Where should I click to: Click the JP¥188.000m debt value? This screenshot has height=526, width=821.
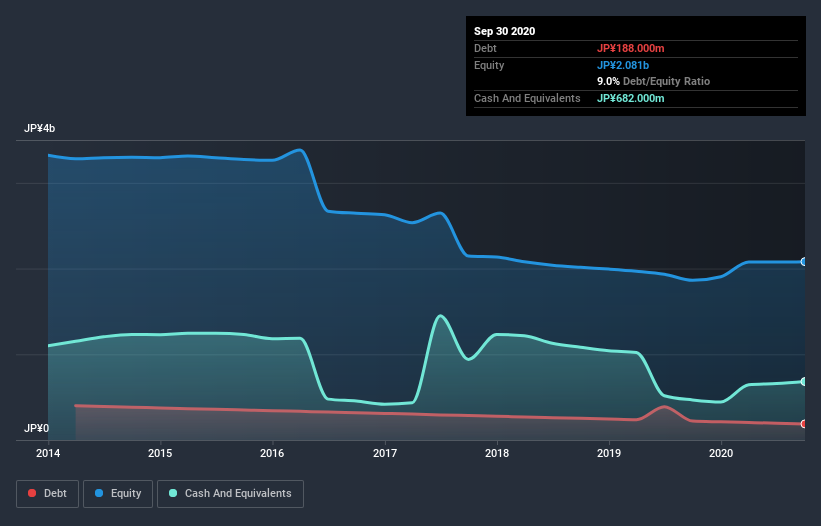tap(630, 48)
